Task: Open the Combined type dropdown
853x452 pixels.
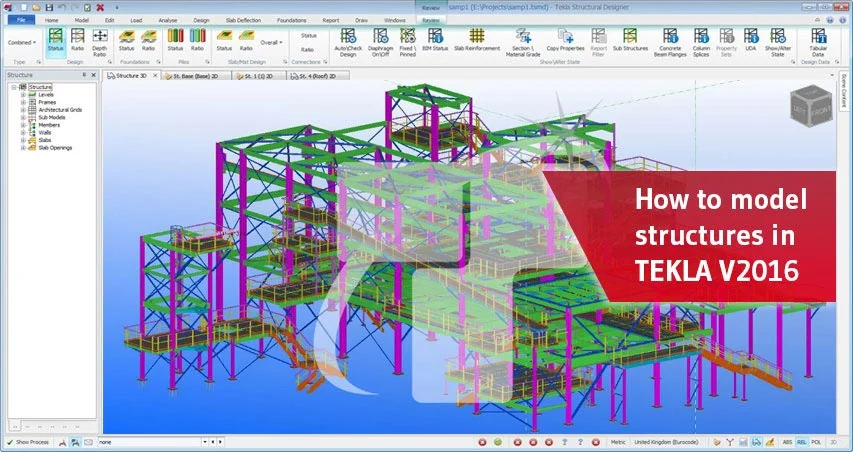Action: (22, 42)
